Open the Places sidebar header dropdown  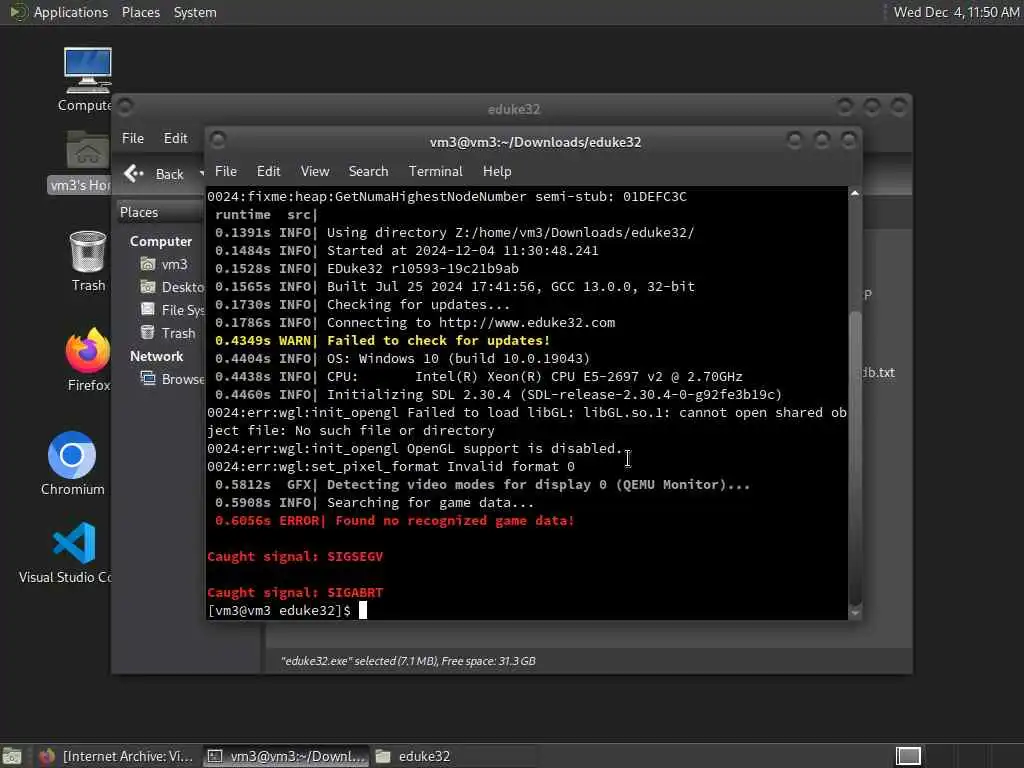tap(160, 212)
